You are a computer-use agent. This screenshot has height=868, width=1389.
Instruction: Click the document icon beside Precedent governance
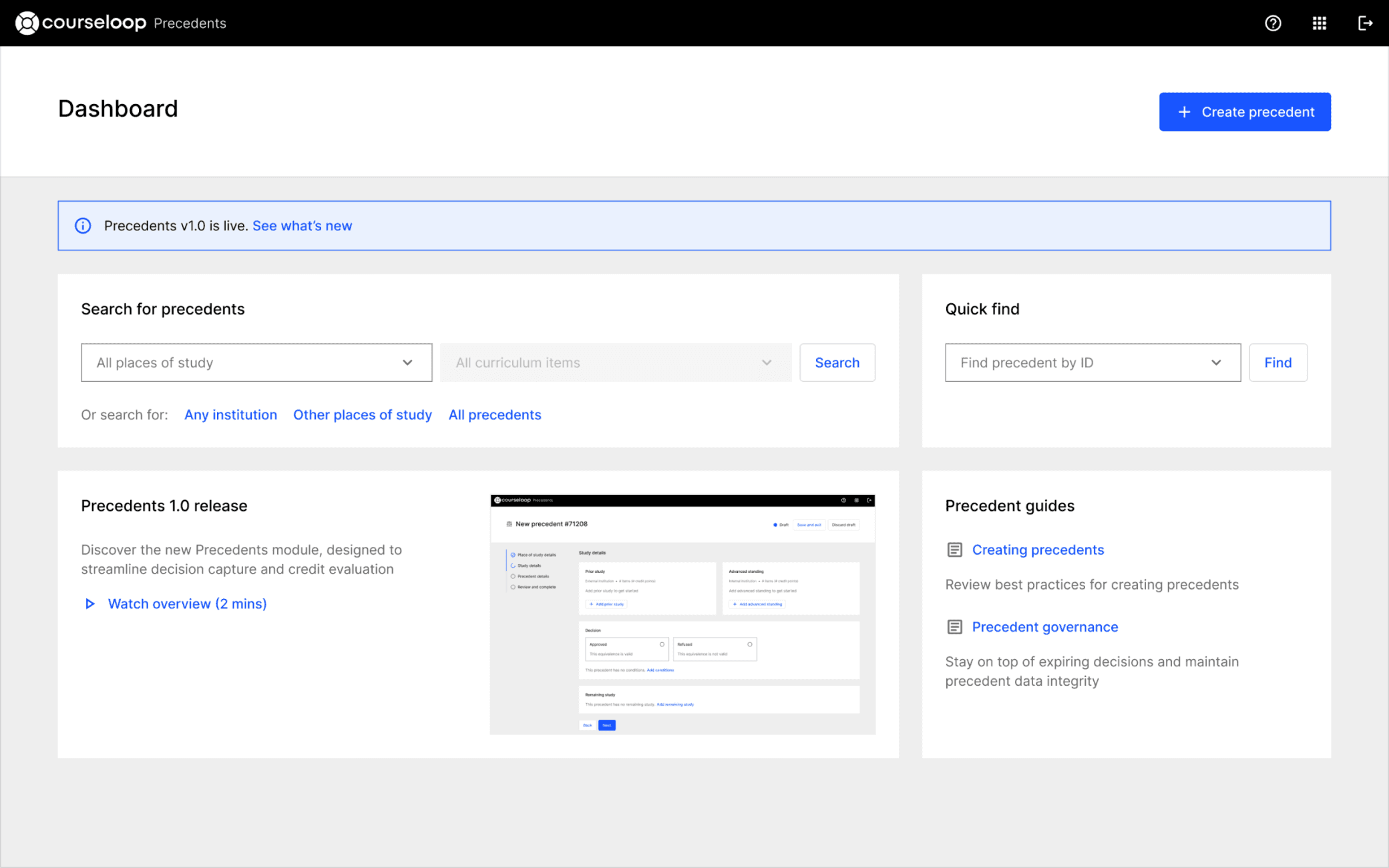(x=954, y=627)
